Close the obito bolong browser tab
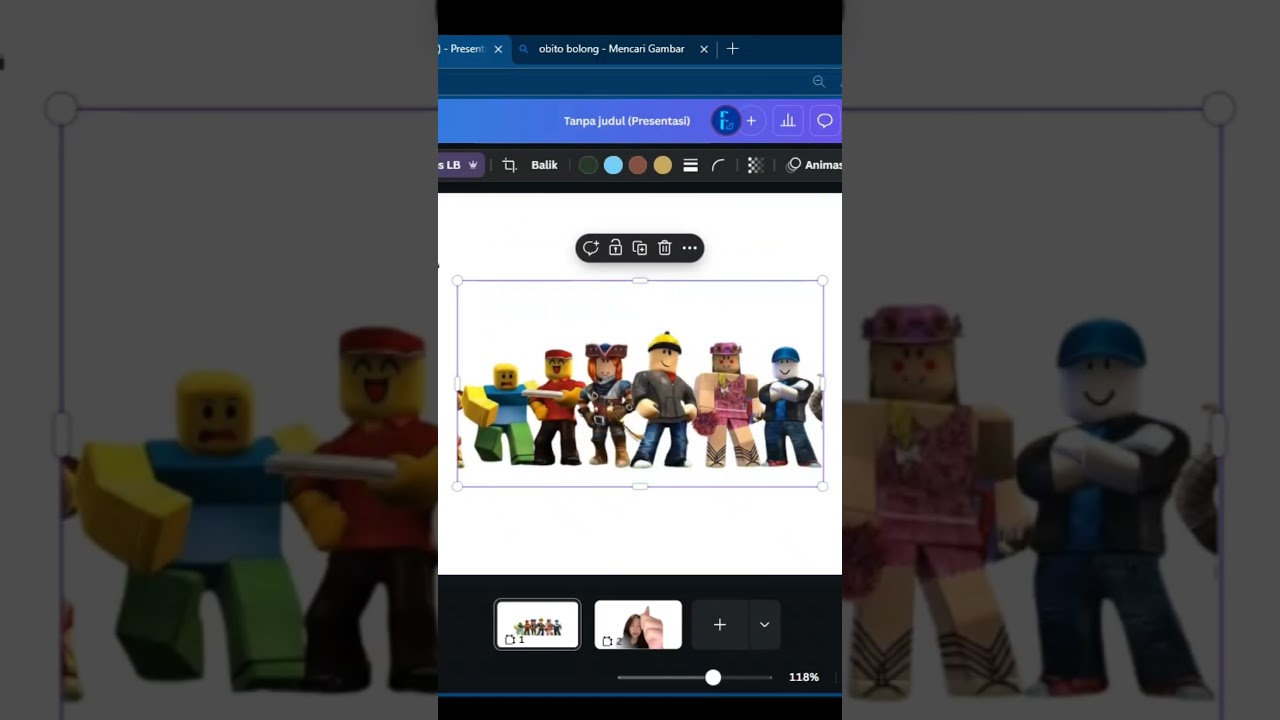This screenshot has height=720, width=1280. click(x=704, y=49)
